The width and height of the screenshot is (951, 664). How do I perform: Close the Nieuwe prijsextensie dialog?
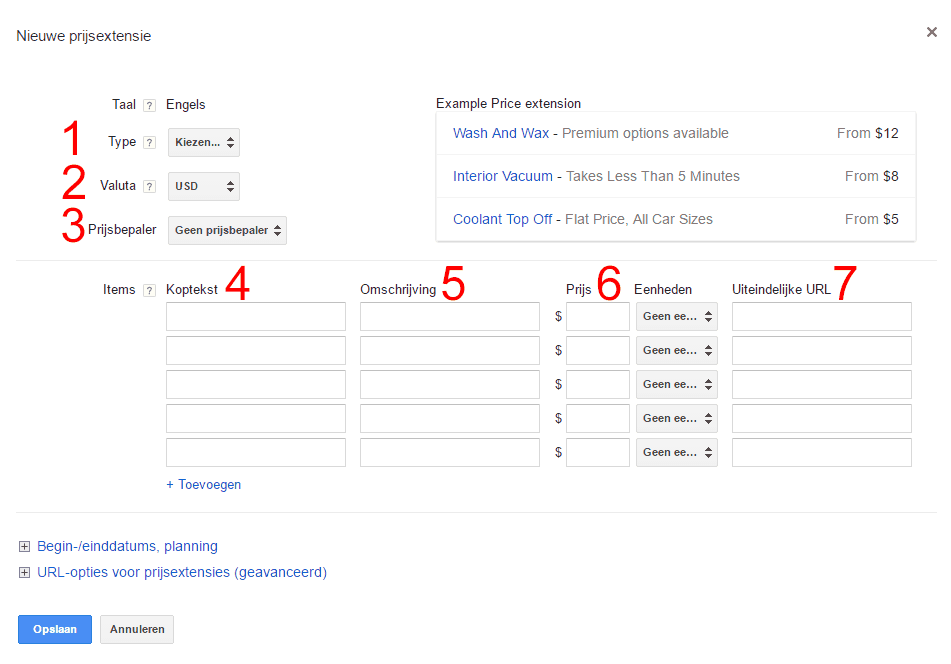click(x=931, y=32)
